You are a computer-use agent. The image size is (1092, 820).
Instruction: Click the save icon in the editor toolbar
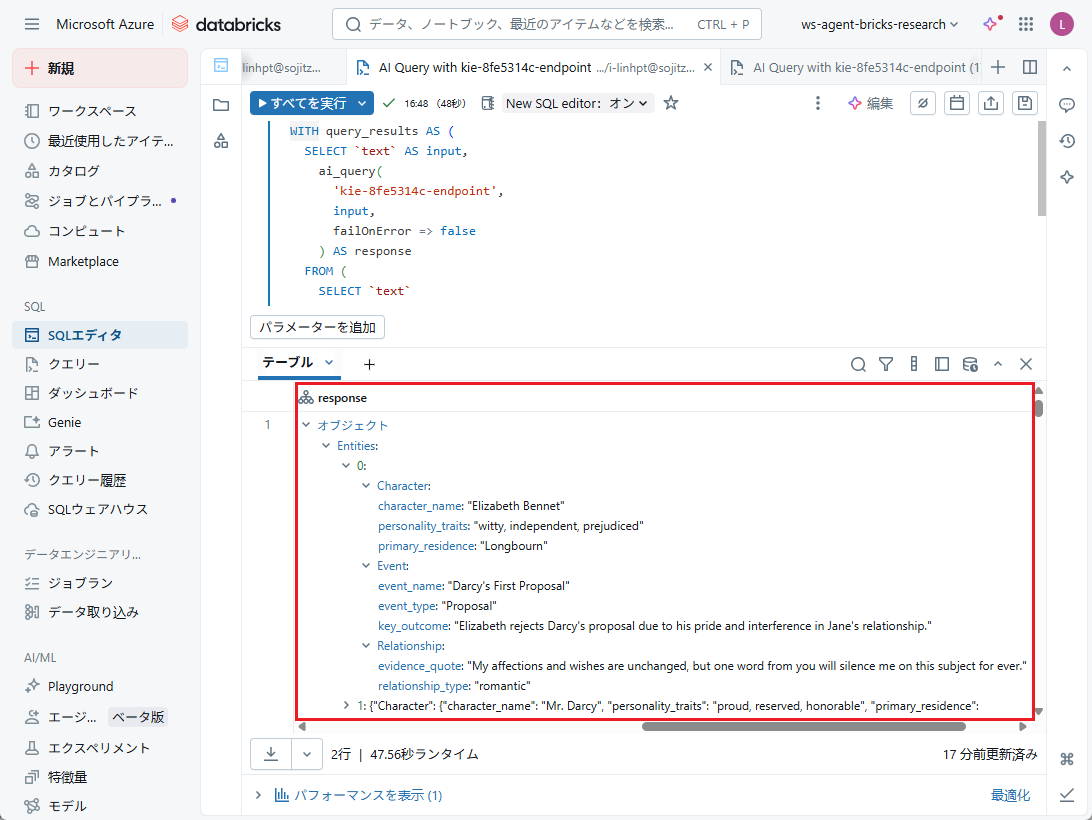click(1023, 103)
